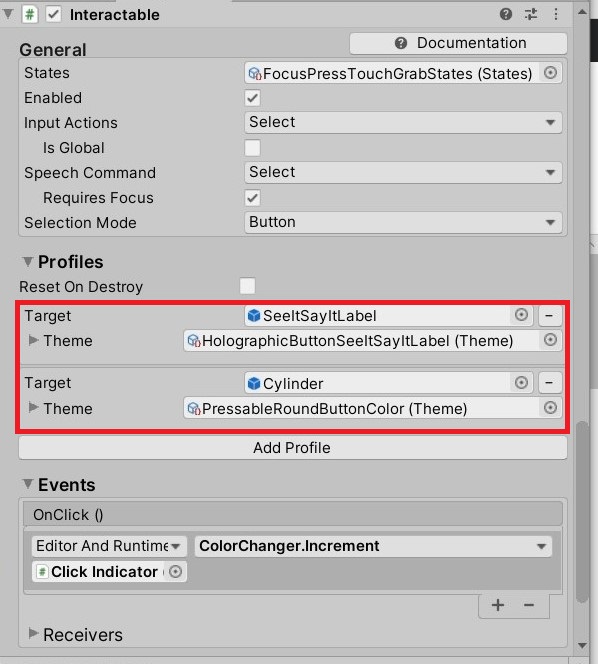Remove the SeeItSayItLabel profile
This screenshot has width=598, height=664.
[550, 316]
